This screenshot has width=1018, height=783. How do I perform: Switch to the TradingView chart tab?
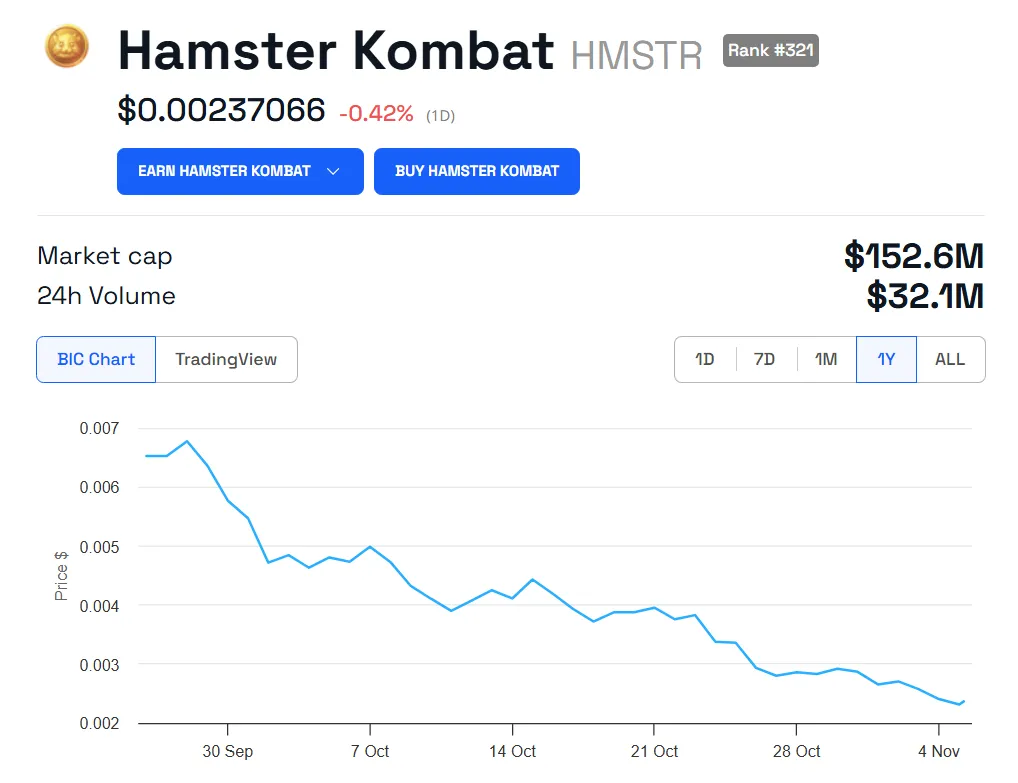click(226, 359)
